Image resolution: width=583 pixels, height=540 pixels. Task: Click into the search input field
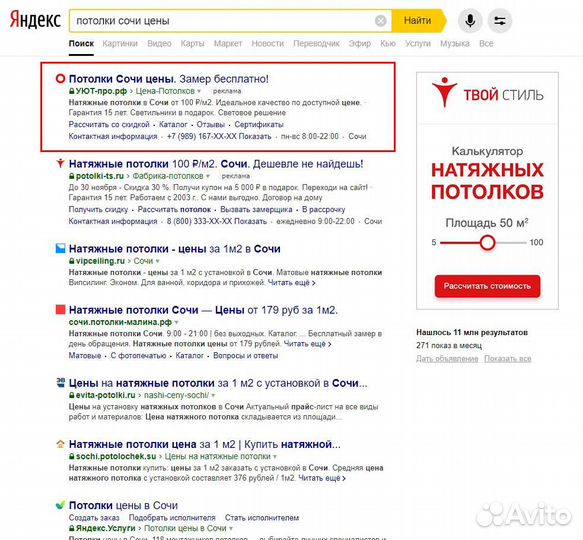(x=223, y=21)
